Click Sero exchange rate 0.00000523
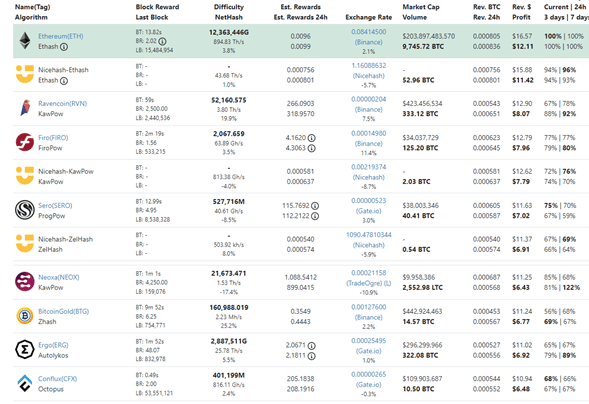This screenshot has width=589, height=404. point(369,201)
